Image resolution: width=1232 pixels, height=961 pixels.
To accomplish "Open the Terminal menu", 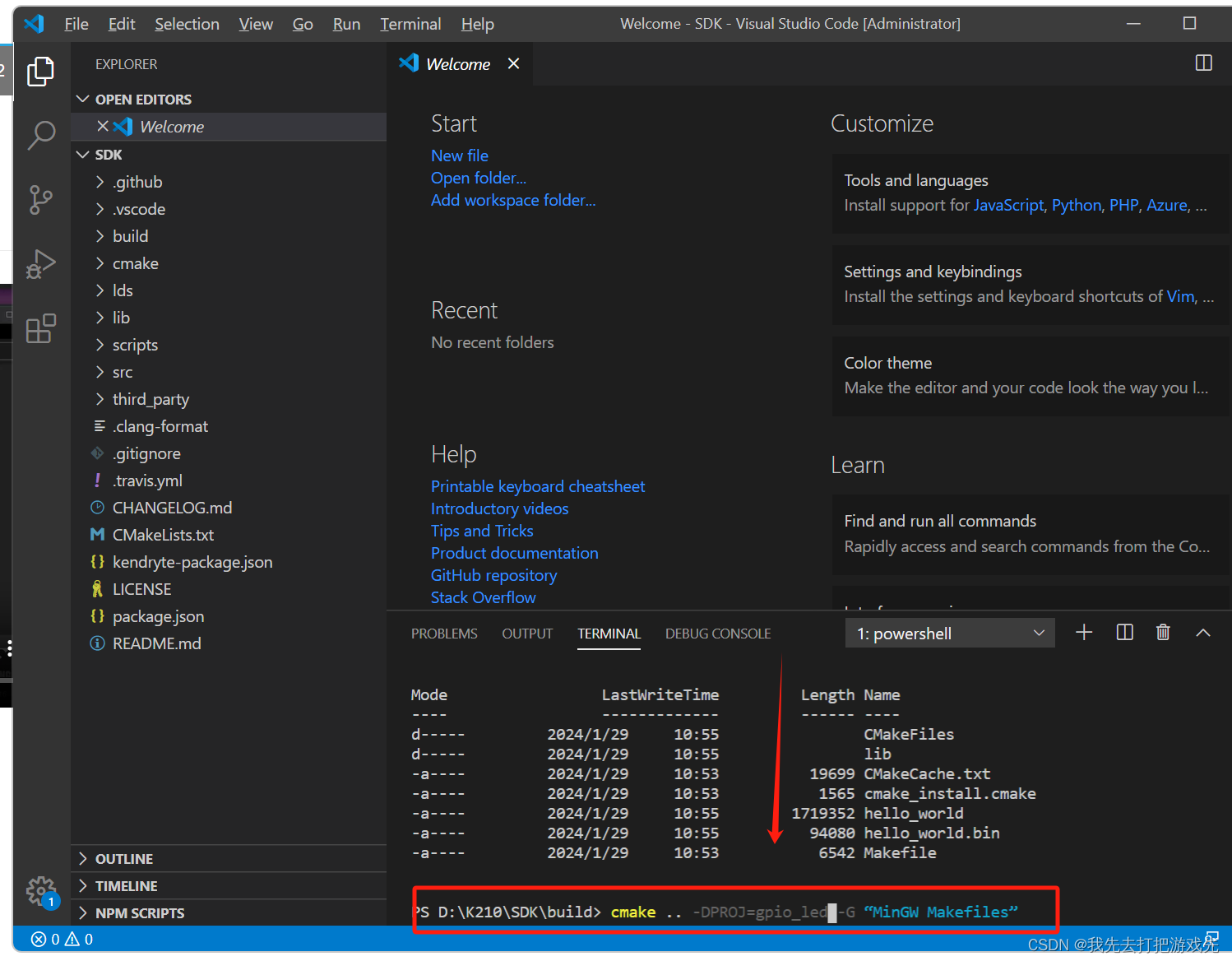I will pos(410,24).
